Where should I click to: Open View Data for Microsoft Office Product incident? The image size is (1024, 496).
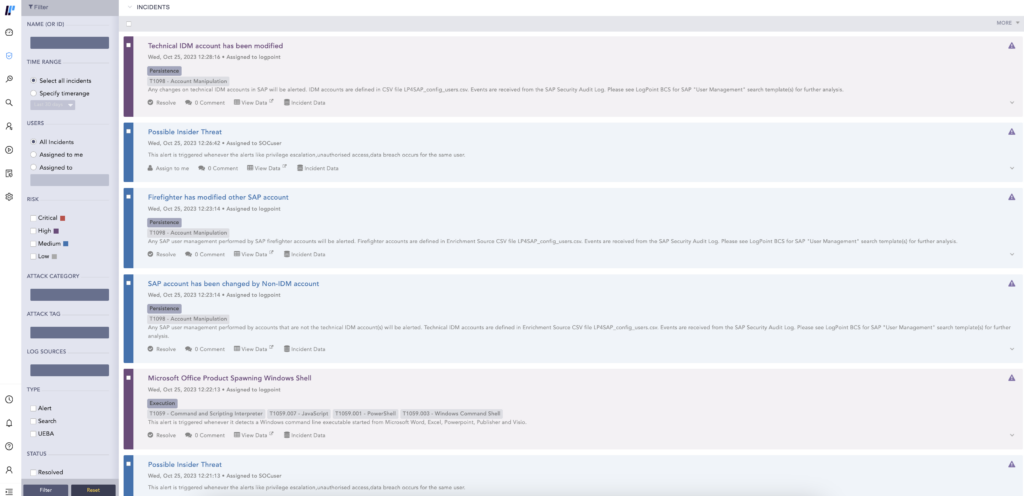point(253,435)
